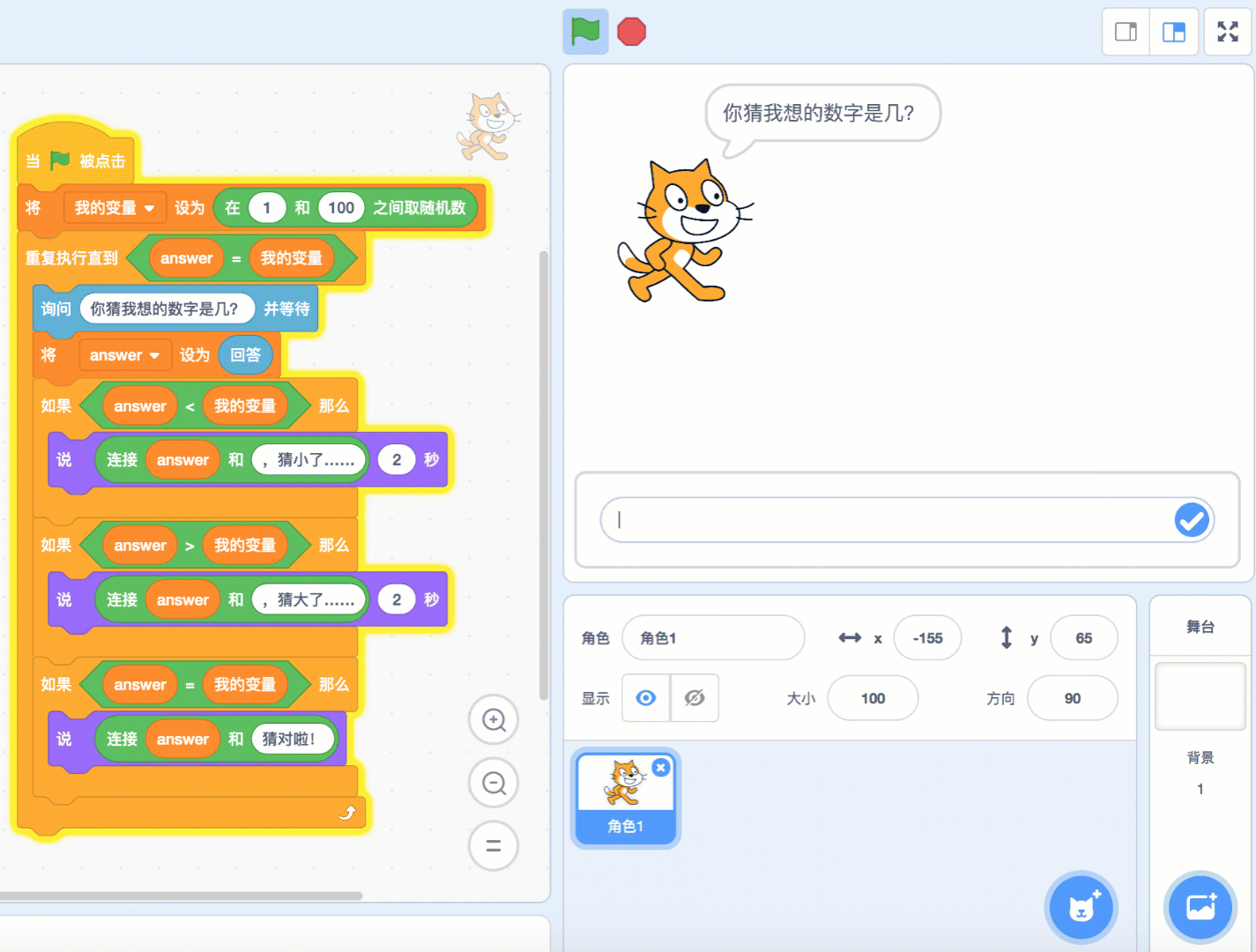Enter full screen stage mode
The width and height of the screenshot is (1256, 952).
pos(1228,32)
